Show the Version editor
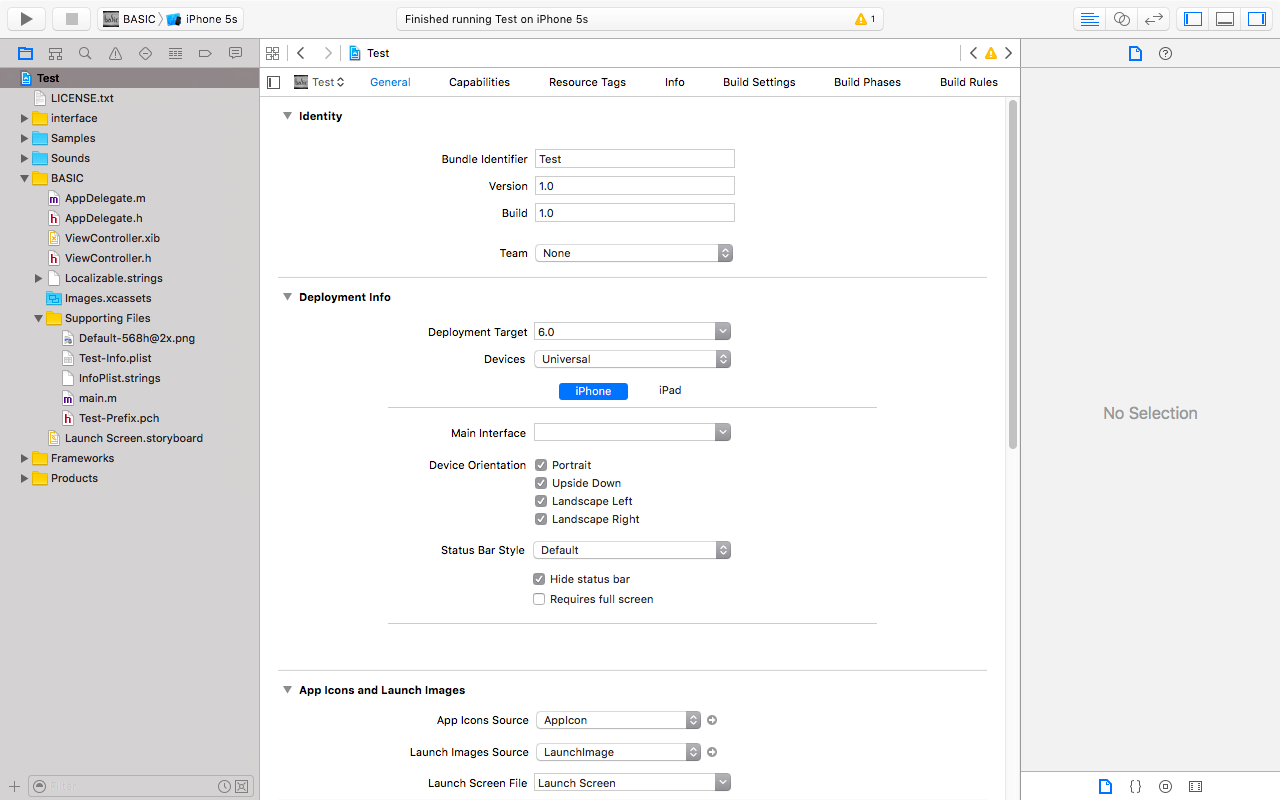 (x=1154, y=19)
